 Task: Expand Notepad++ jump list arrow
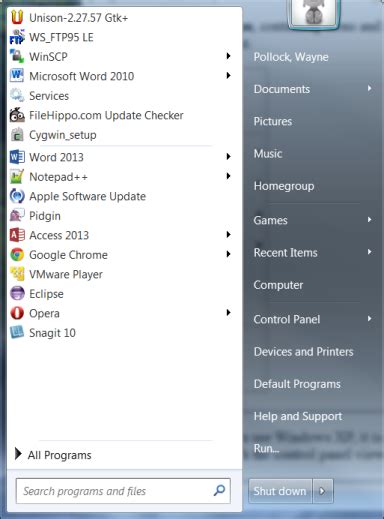tap(228, 176)
